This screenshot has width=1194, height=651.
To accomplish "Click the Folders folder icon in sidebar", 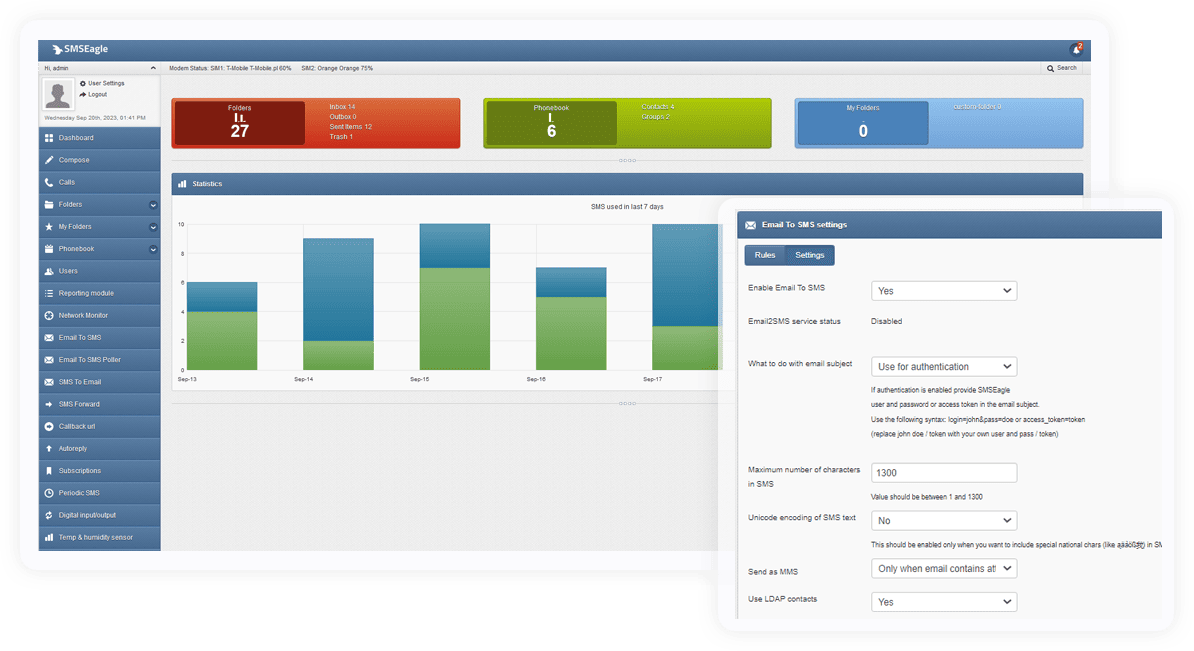I will click(x=49, y=204).
